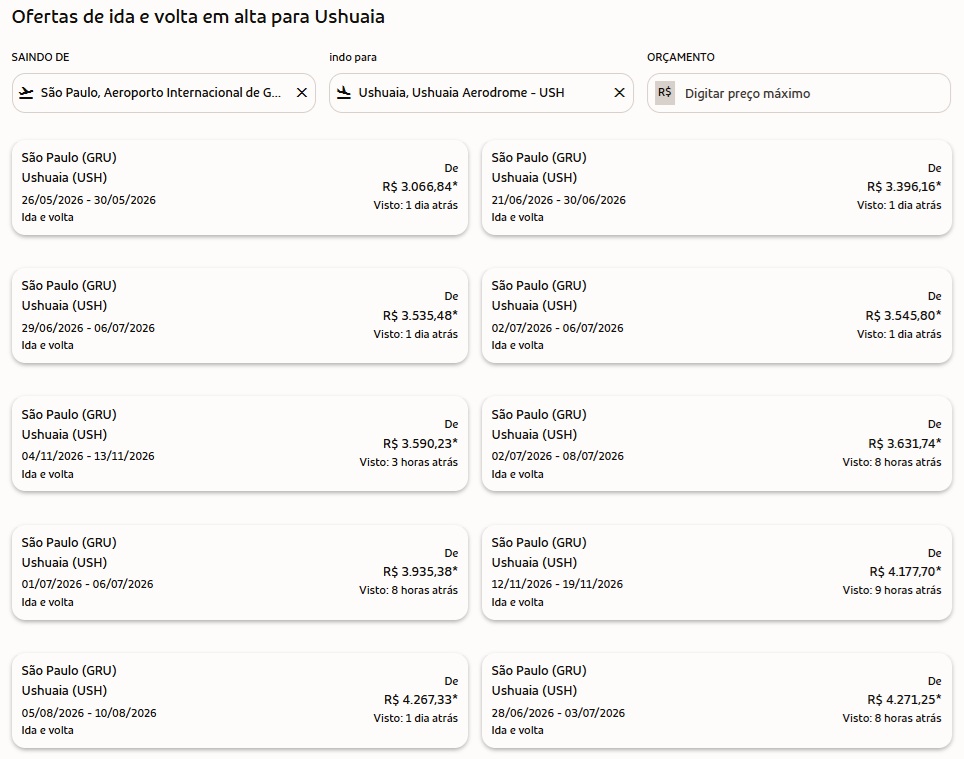Clear the Ushuaia destination field with X
Image resolution: width=964 pixels, height=759 pixels.
click(x=619, y=93)
